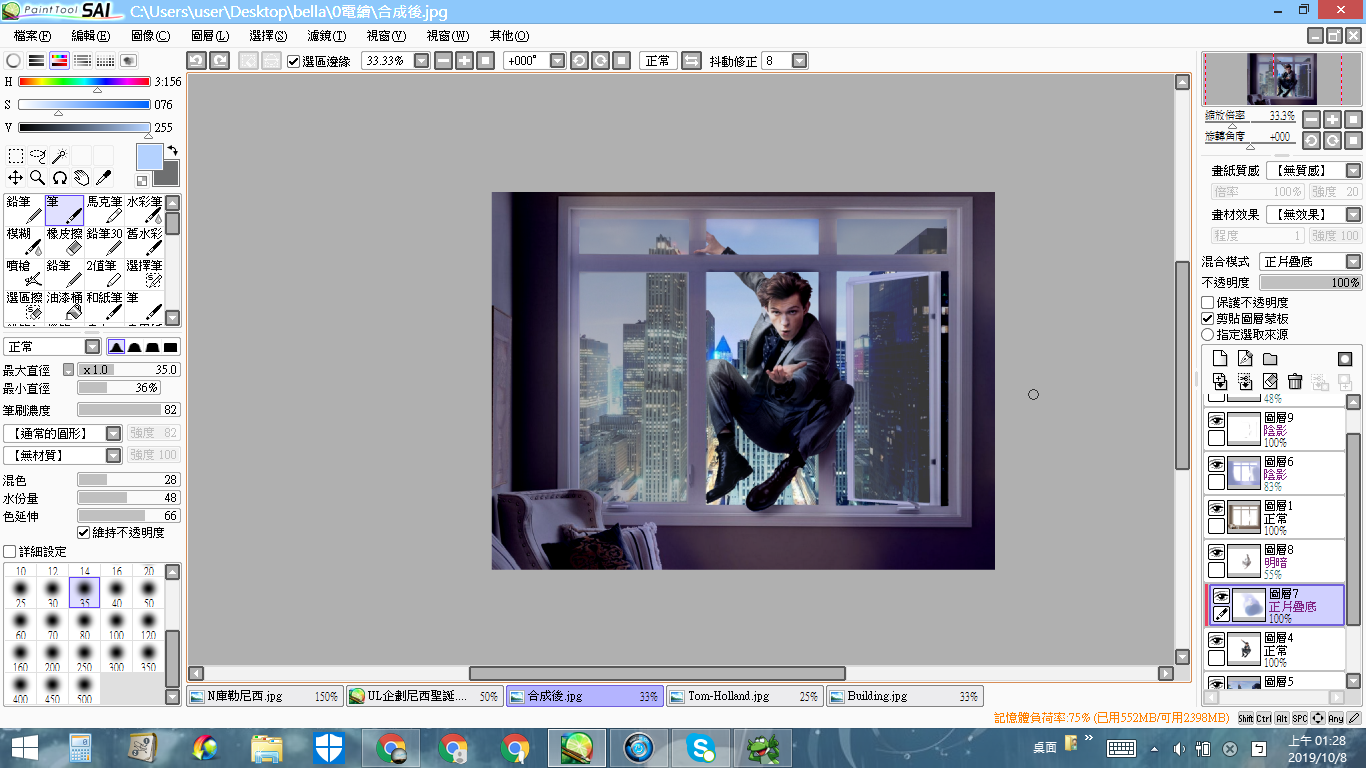Select the rotate view tool
The image size is (1366, 768).
[x=59, y=178]
